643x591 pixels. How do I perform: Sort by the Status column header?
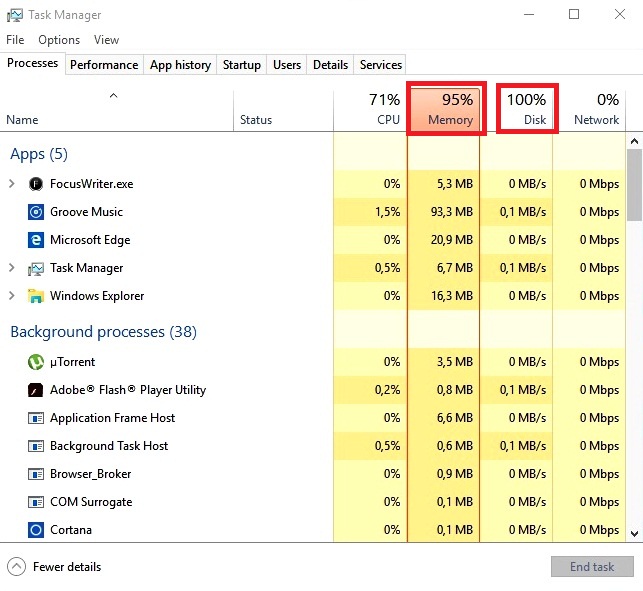(283, 111)
